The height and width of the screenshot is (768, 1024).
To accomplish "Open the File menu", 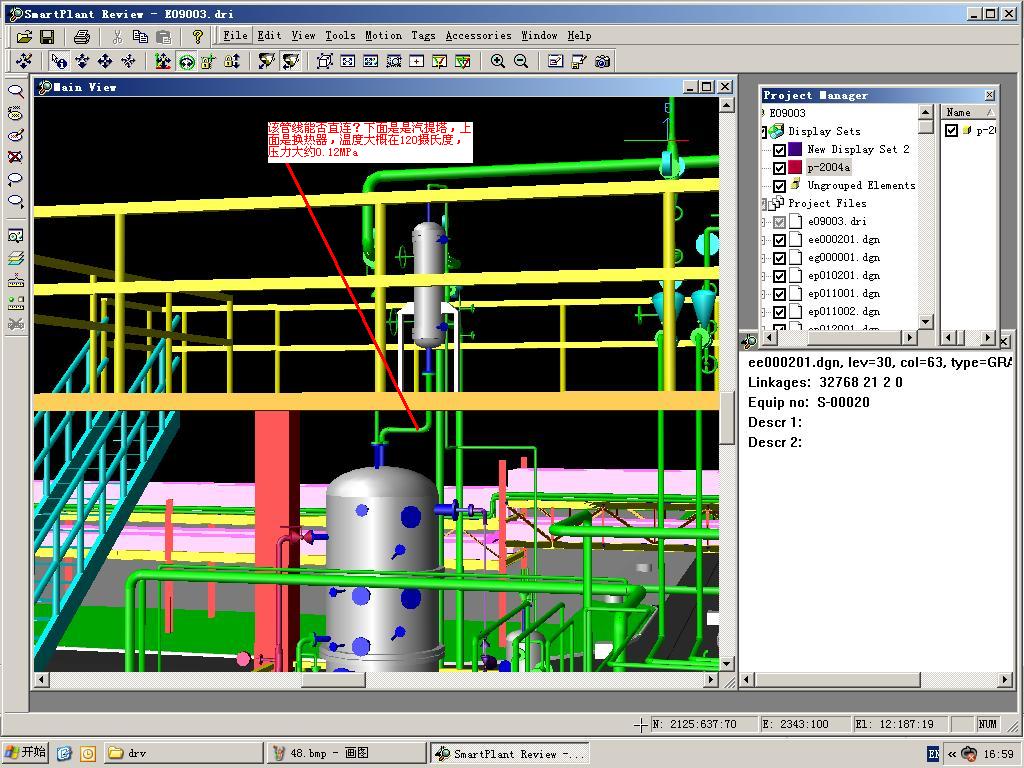I will [235, 35].
